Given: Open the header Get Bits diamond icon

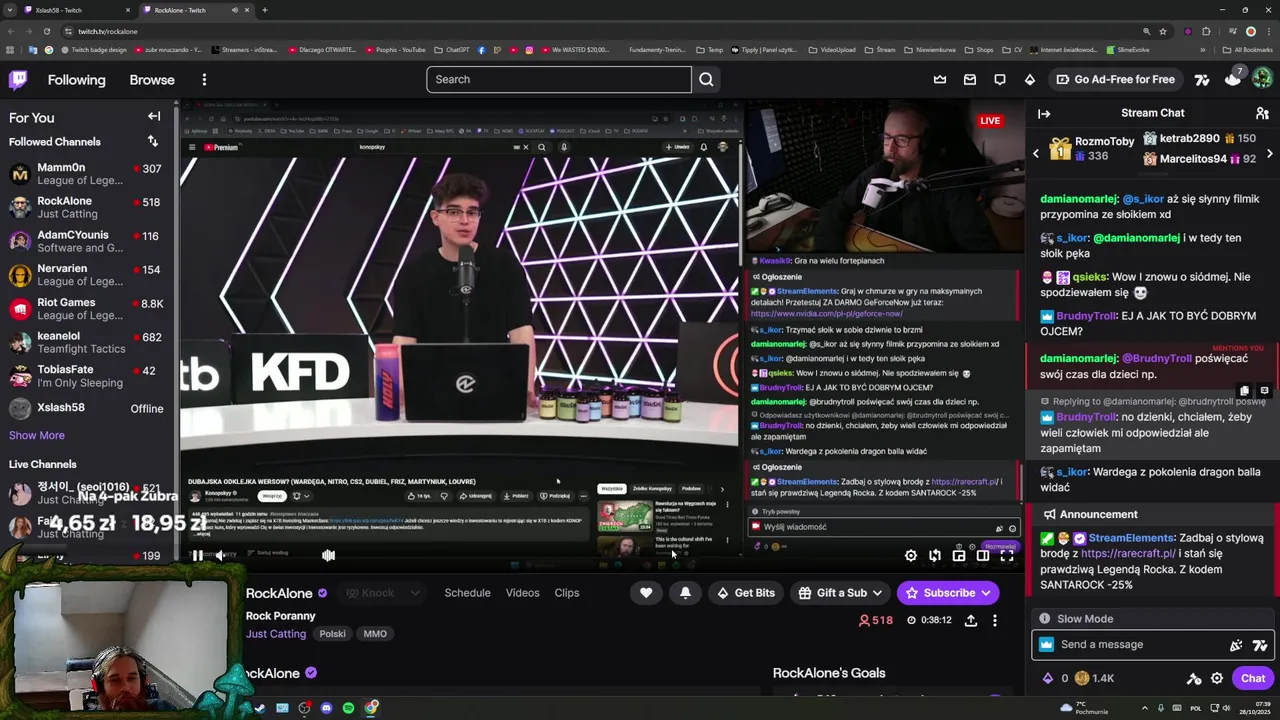Looking at the screenshot, I should [1030, 80].
